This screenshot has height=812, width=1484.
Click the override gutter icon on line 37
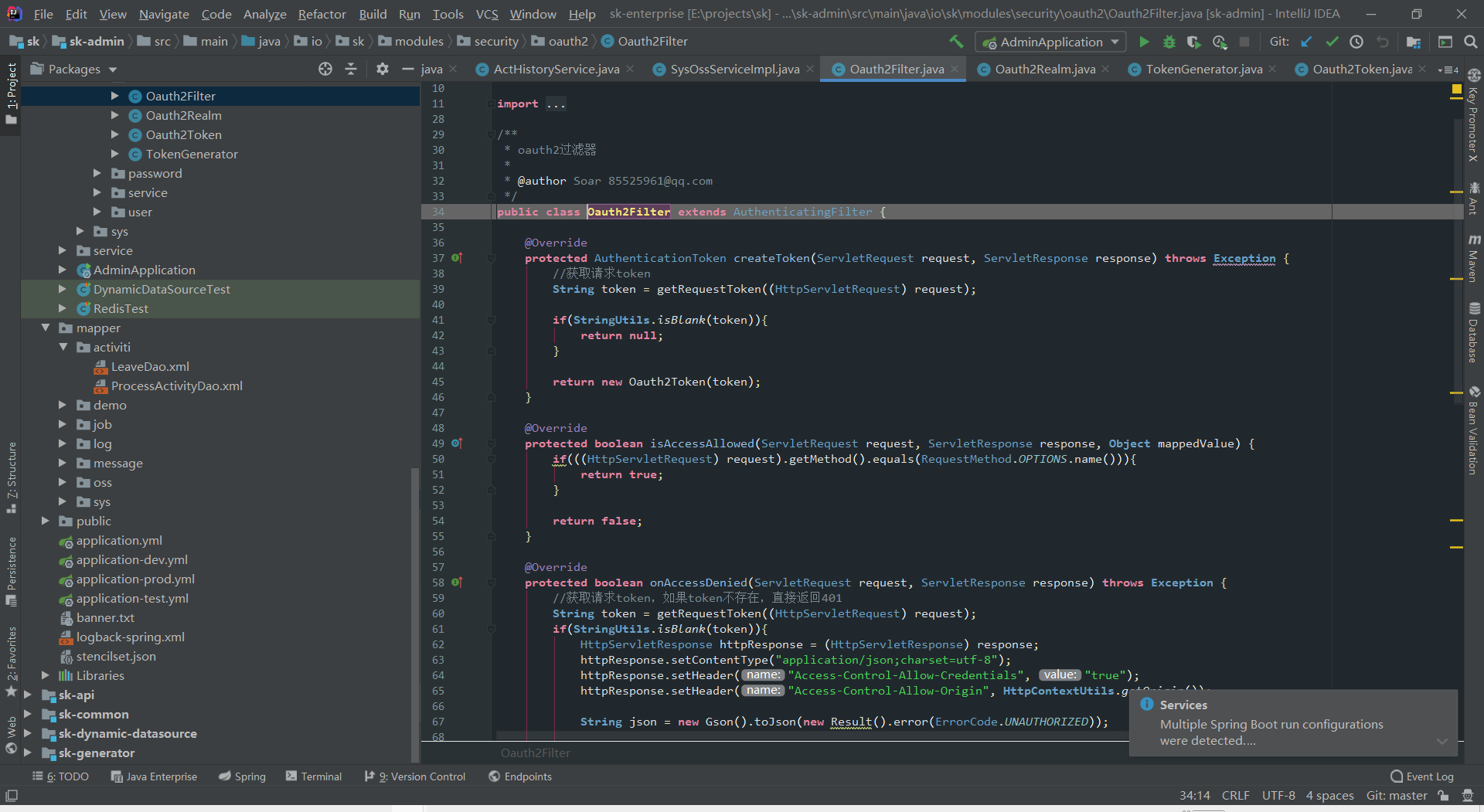(x=457, y=258)
